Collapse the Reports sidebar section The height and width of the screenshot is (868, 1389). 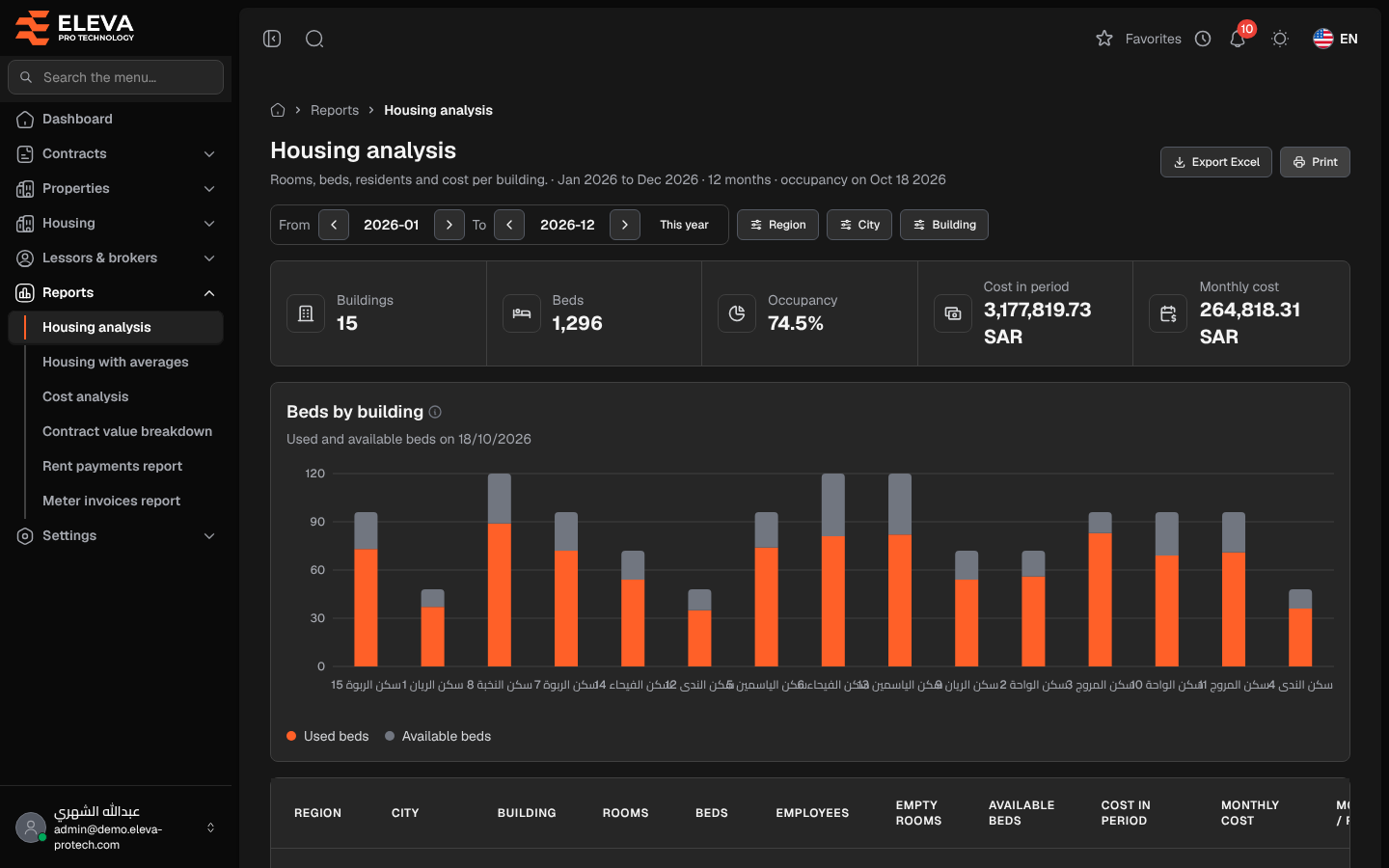[116, 292]
